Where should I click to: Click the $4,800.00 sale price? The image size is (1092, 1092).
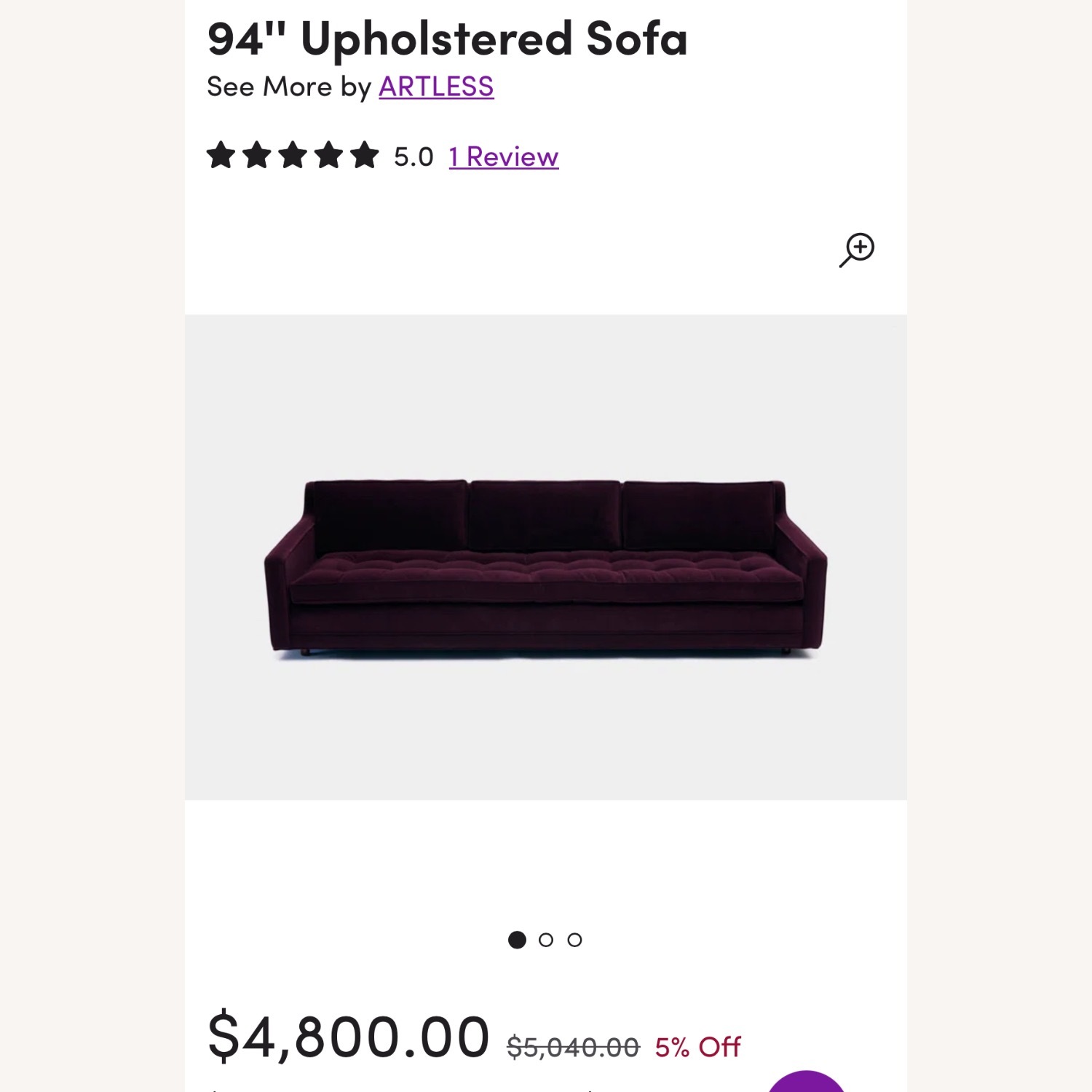click(348, 1037)
